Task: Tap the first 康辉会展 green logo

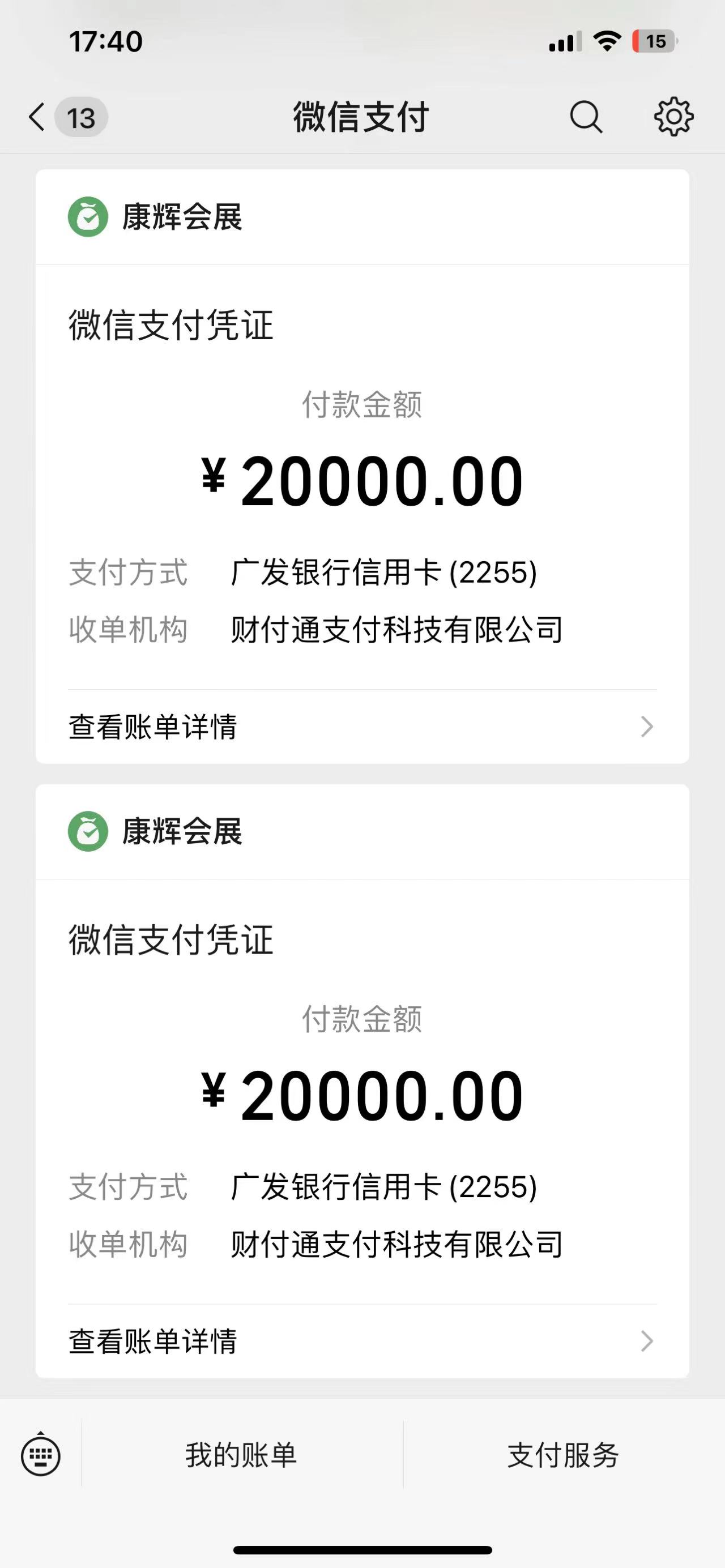Action: click(x=88, y=217)
